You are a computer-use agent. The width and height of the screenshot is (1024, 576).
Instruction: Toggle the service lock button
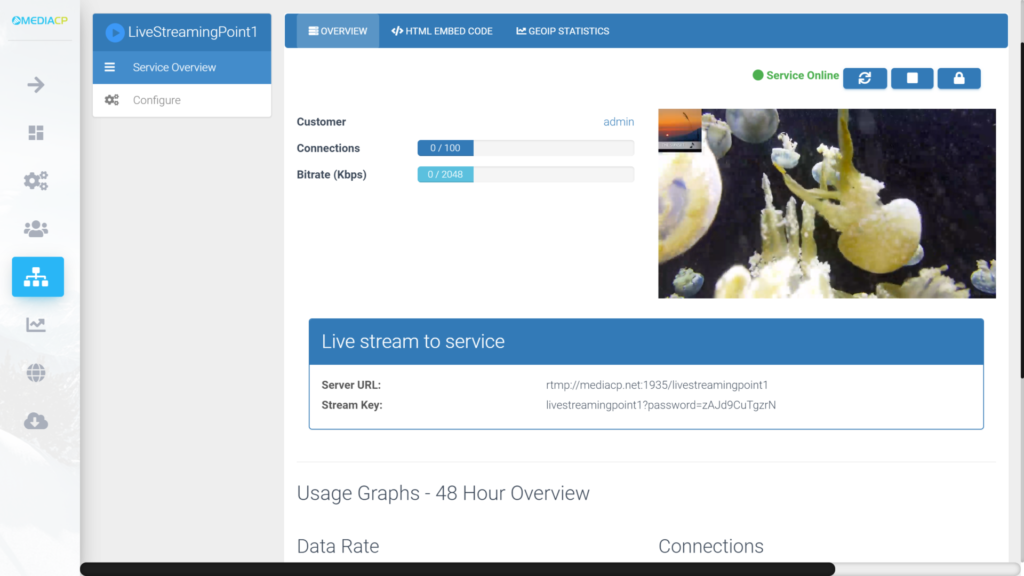(959, 78)
